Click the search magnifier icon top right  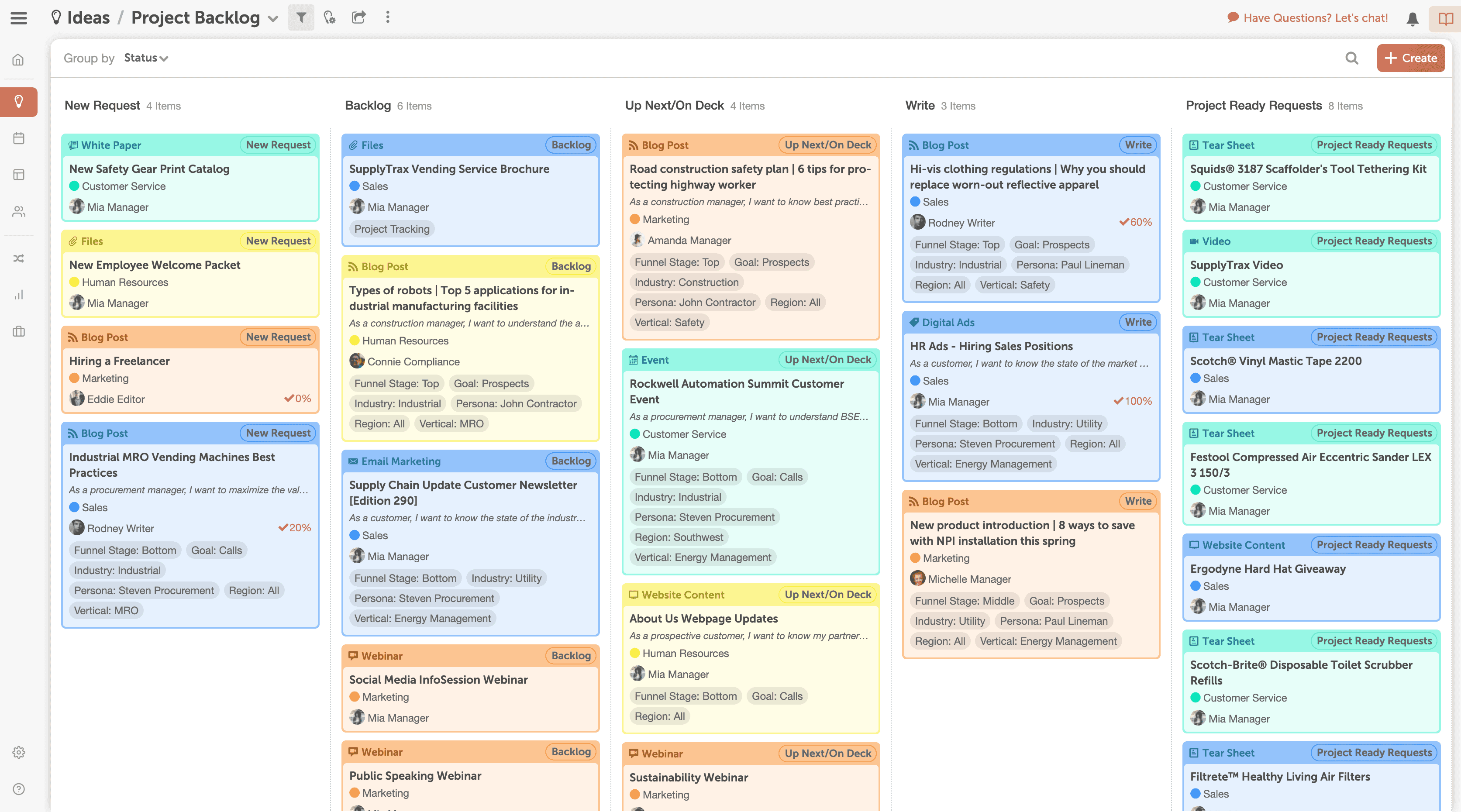1352,57
